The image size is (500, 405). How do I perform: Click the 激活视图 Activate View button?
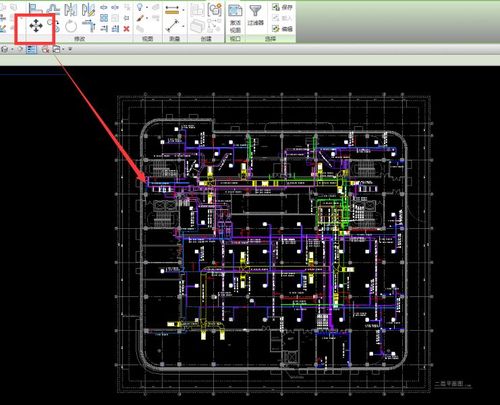[x=235, y=18]
